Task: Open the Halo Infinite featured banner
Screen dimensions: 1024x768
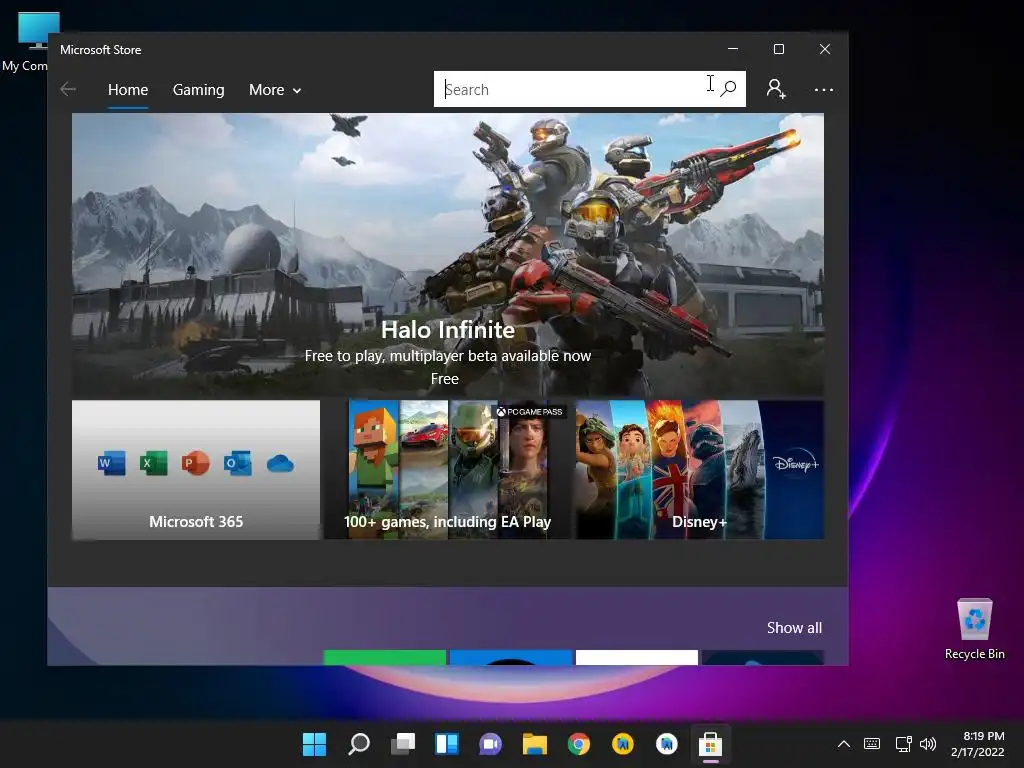Action: tap(447, 255)
